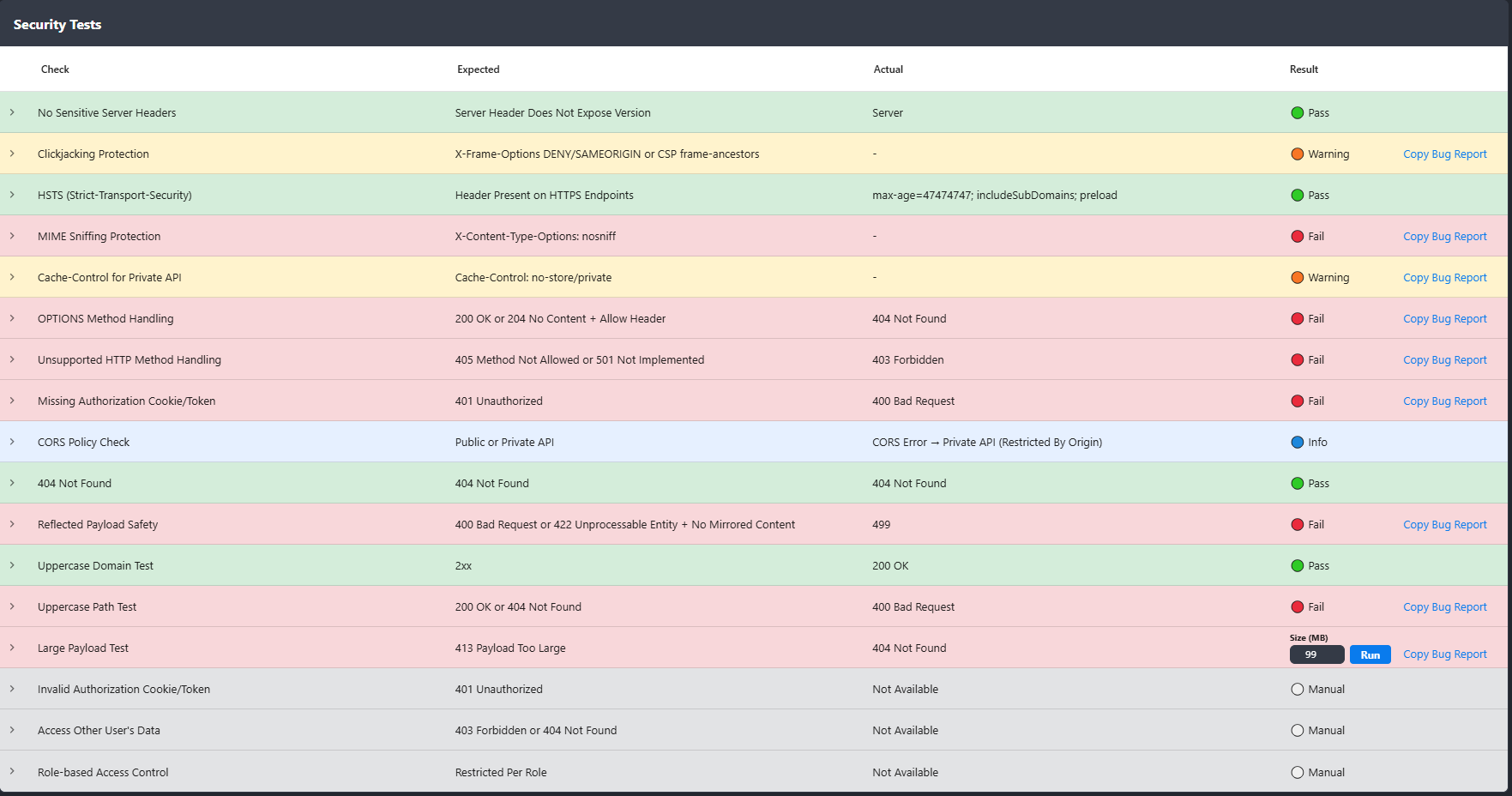Copy bug report for Unsupported HTTP Method Handling
The image size is (1512, 796).
1444,360
